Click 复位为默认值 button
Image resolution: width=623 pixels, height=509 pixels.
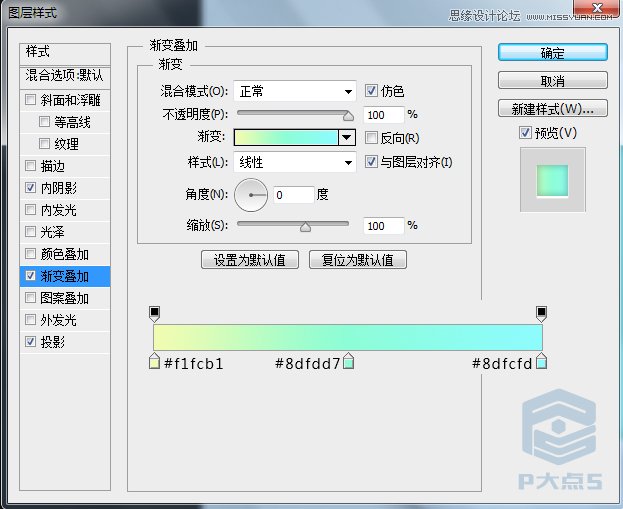(358, 260)
